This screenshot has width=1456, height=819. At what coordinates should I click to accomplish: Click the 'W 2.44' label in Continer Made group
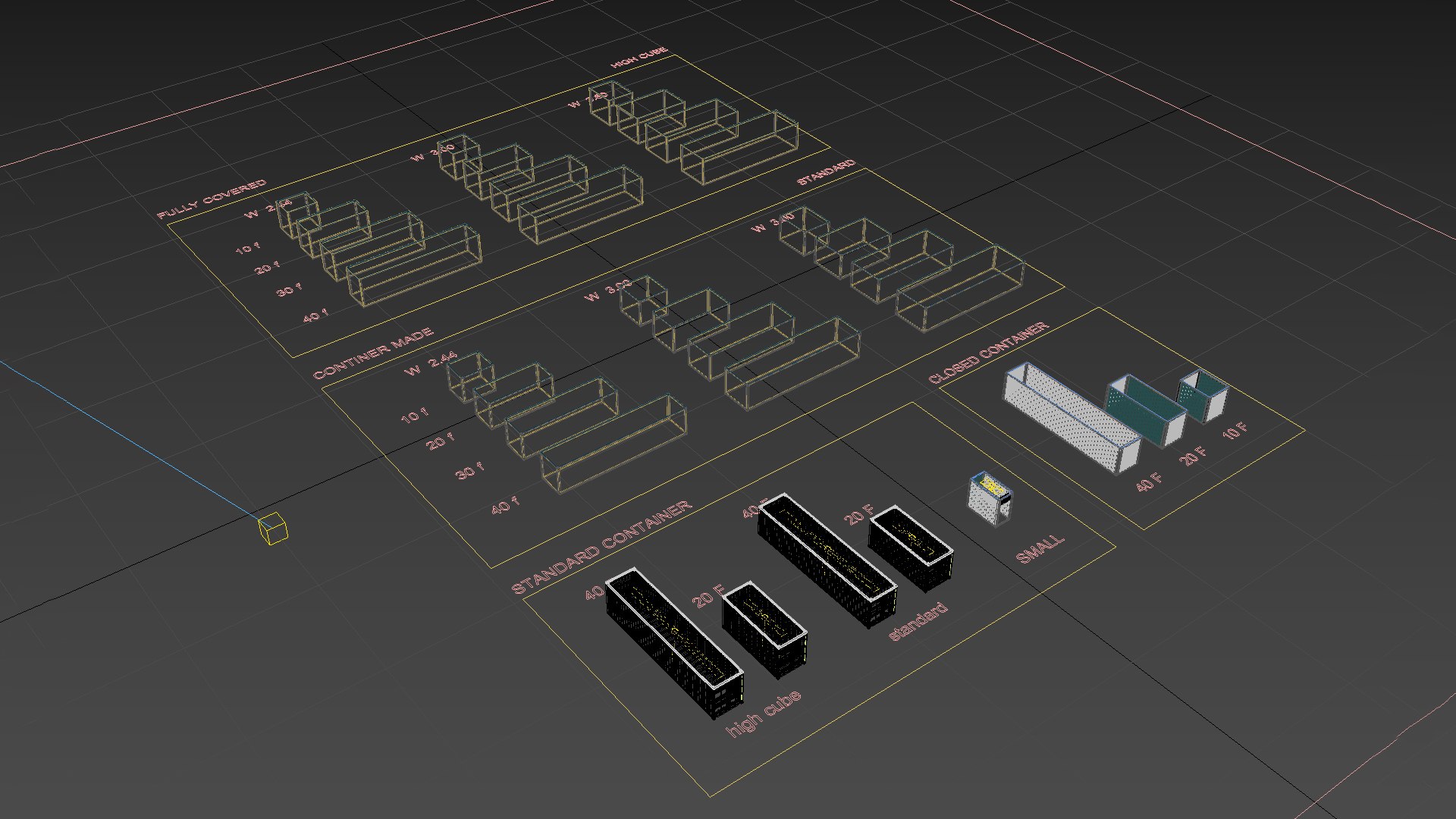pyautogui.click(x=431, y=364)
